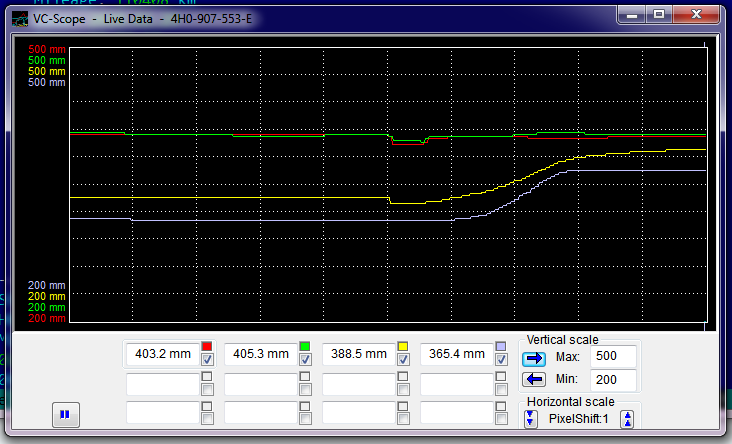
Task: Click the right arrow beside Max
Action: 534,358
